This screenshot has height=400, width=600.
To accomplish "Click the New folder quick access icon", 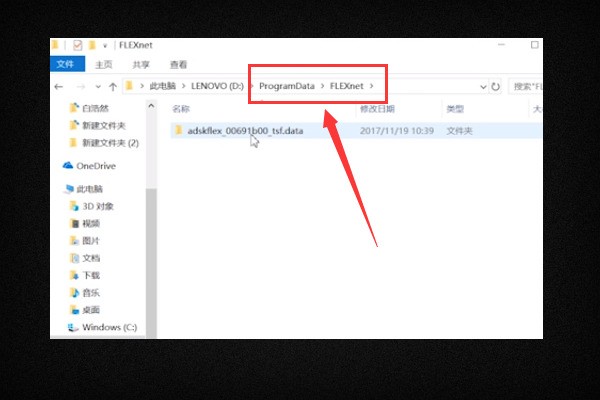I will 92,45.
